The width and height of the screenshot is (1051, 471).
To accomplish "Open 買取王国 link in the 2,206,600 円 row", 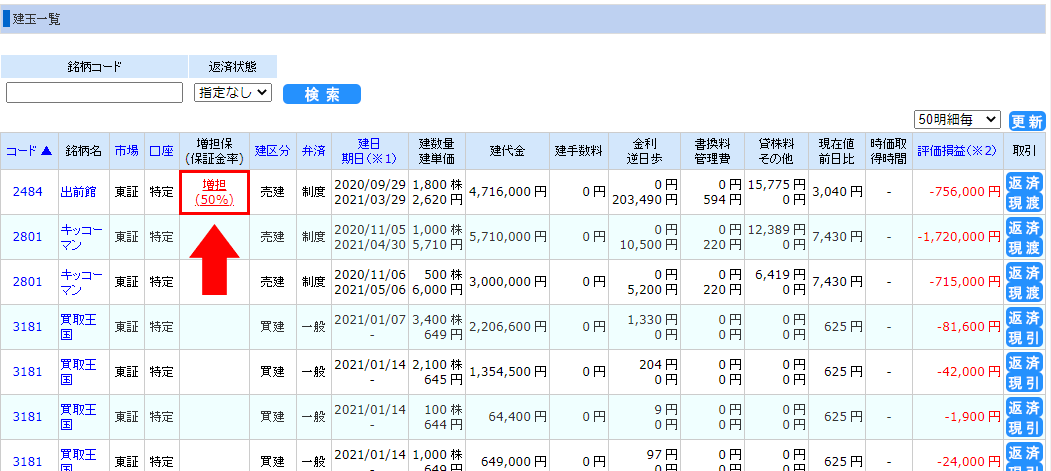I will pyautogui.click(x=78, y=327).
